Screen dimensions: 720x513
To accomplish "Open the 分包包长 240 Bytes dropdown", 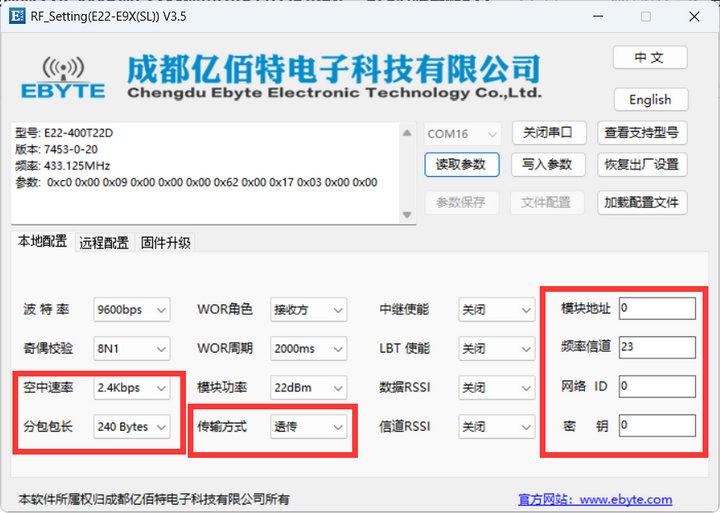I will click(132, 427).
